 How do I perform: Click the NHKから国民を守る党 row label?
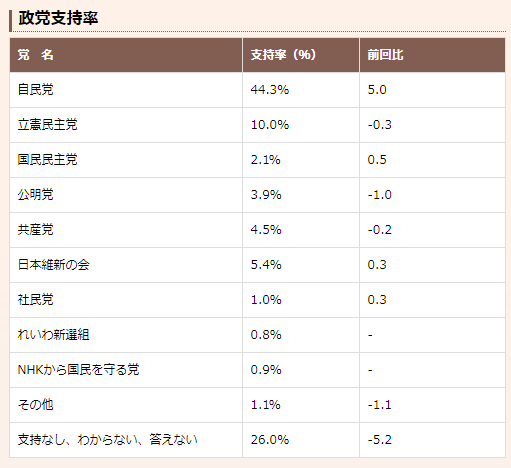[x=78, y=370]
